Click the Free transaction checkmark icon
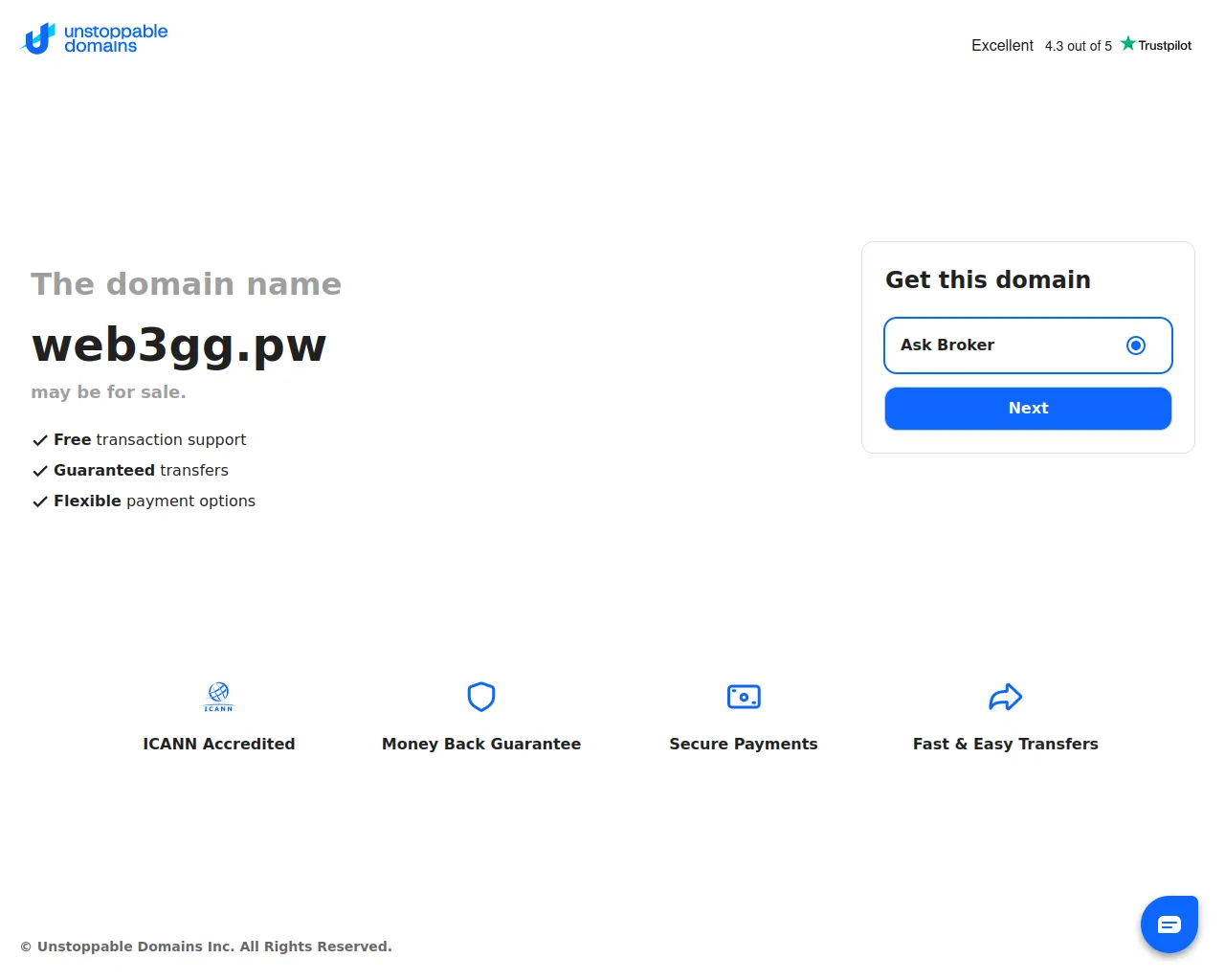Screen dimensions: 1225x980 (40, 440)
